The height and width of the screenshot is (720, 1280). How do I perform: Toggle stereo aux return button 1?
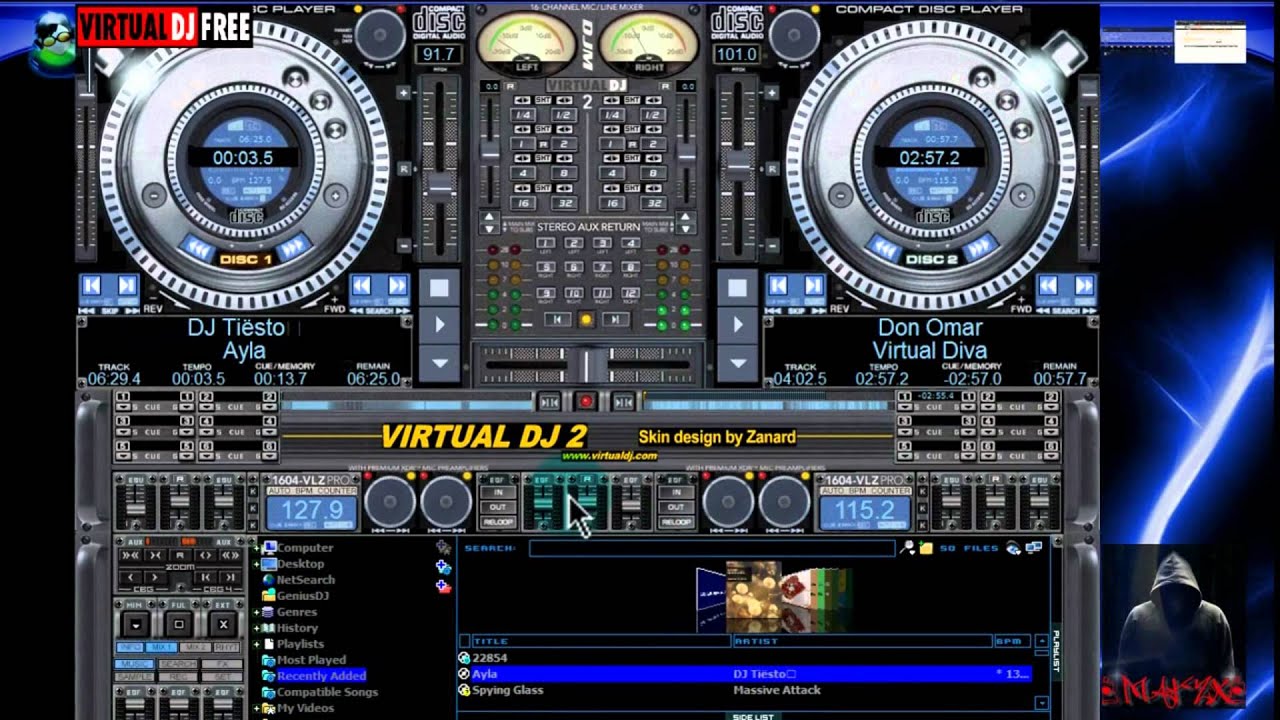pyautogui.click(x=546, y=243)
